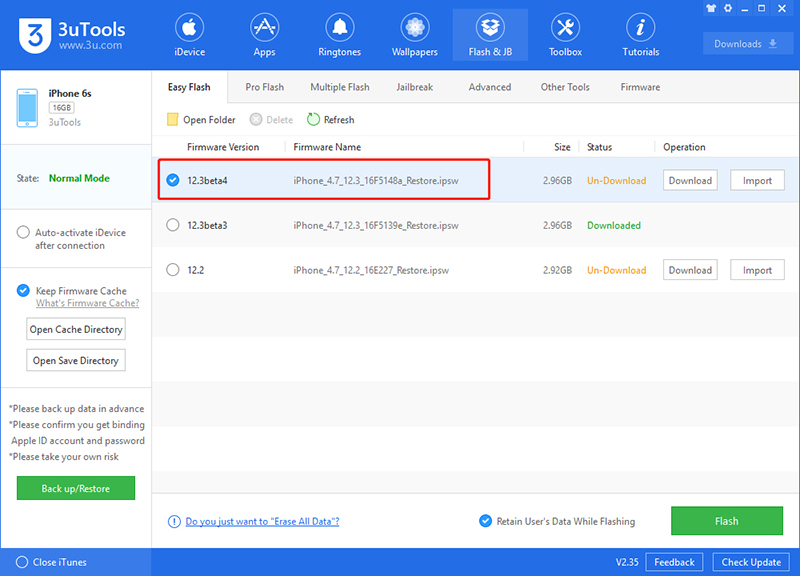The height and width of the screenshot is (576, 800).
Task: Enable Auto-activate iDevice after connection
Action: coord(23,232)
